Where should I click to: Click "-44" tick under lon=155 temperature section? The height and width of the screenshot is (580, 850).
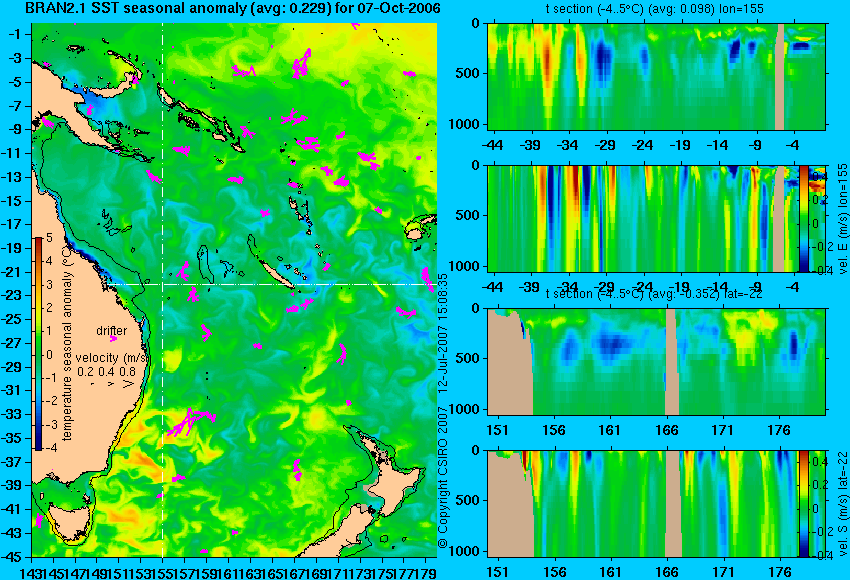(x=492, y=145)
